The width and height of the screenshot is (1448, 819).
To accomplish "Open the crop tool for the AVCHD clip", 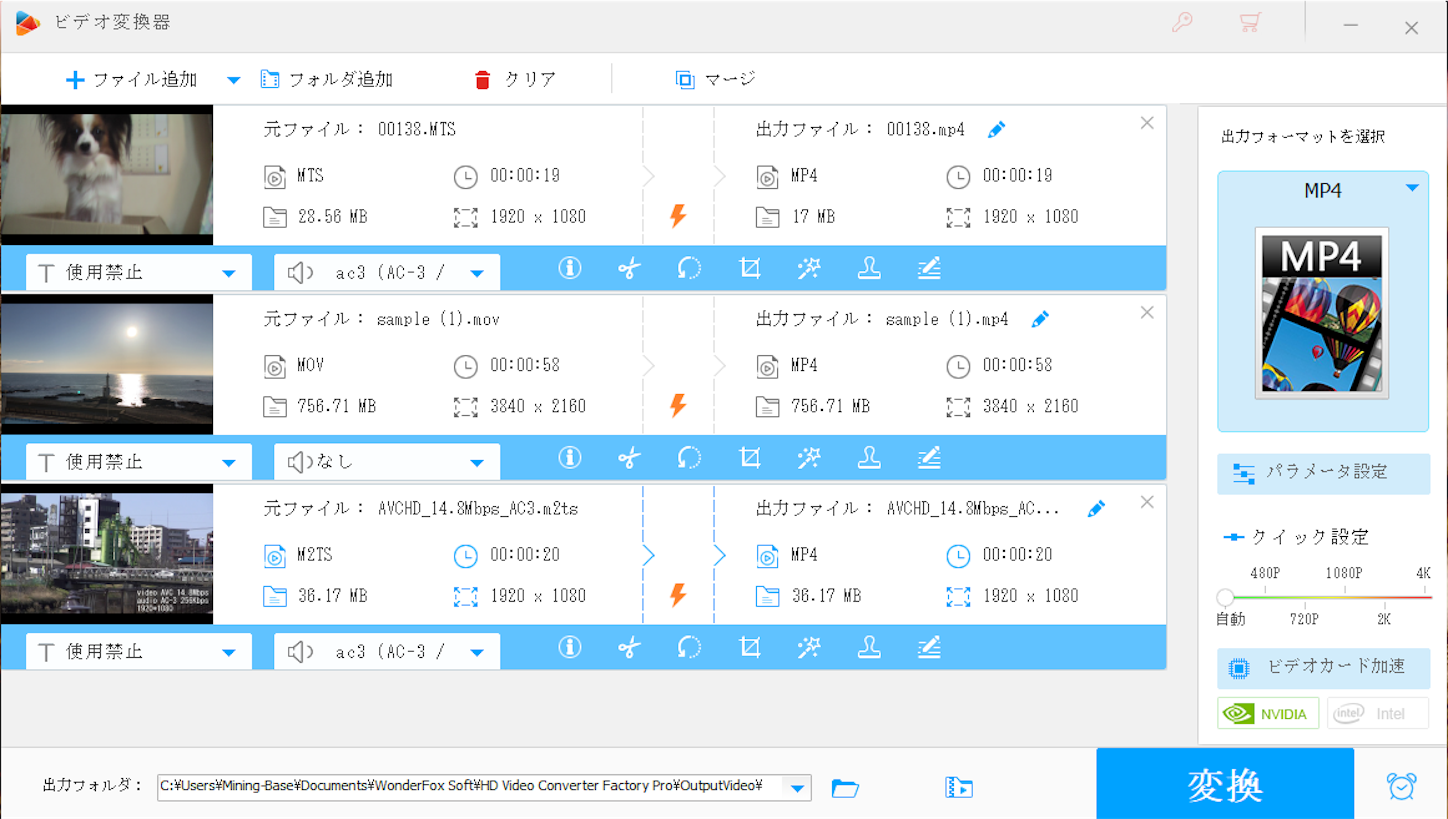I will tap(750, 648).
